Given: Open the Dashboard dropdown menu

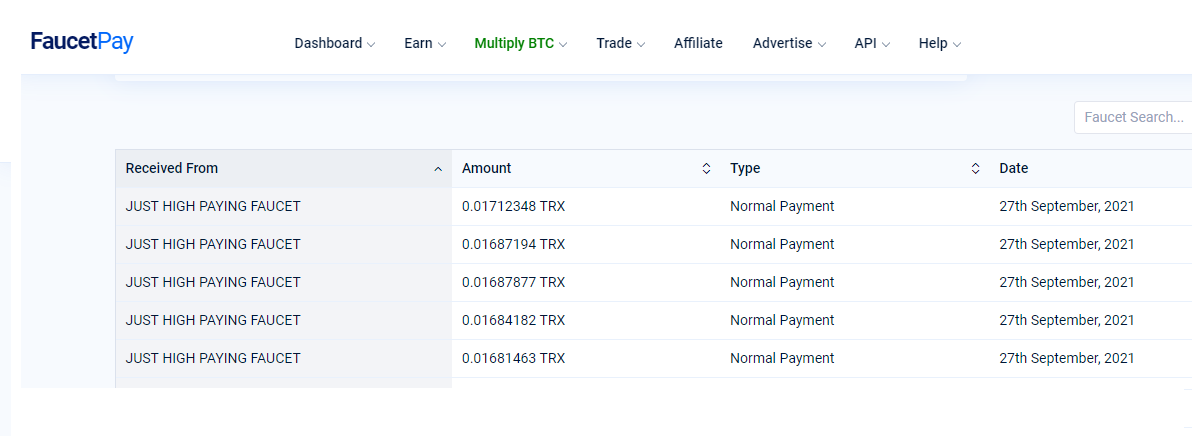Looking at the screenshot, I should [335, 44].
